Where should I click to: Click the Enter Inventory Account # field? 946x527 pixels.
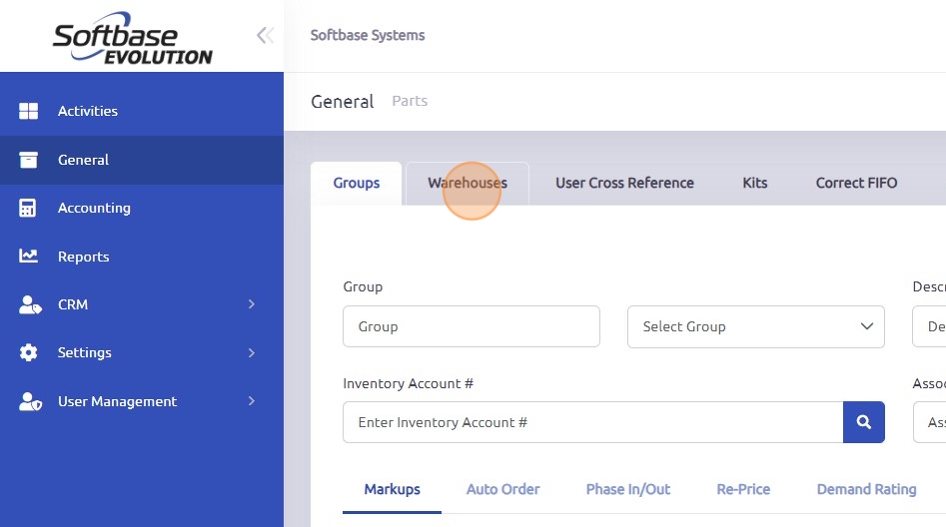click(x=593, y=422)
